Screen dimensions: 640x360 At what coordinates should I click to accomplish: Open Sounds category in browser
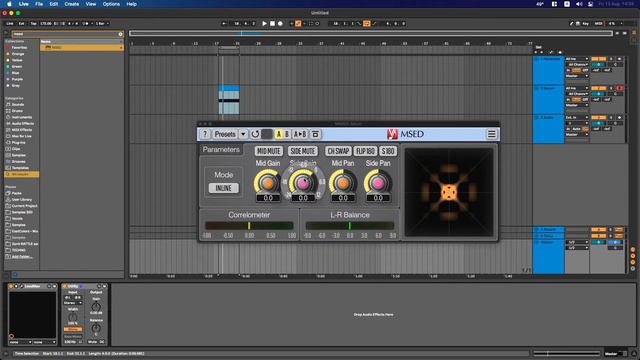click(x=18, y=104)
